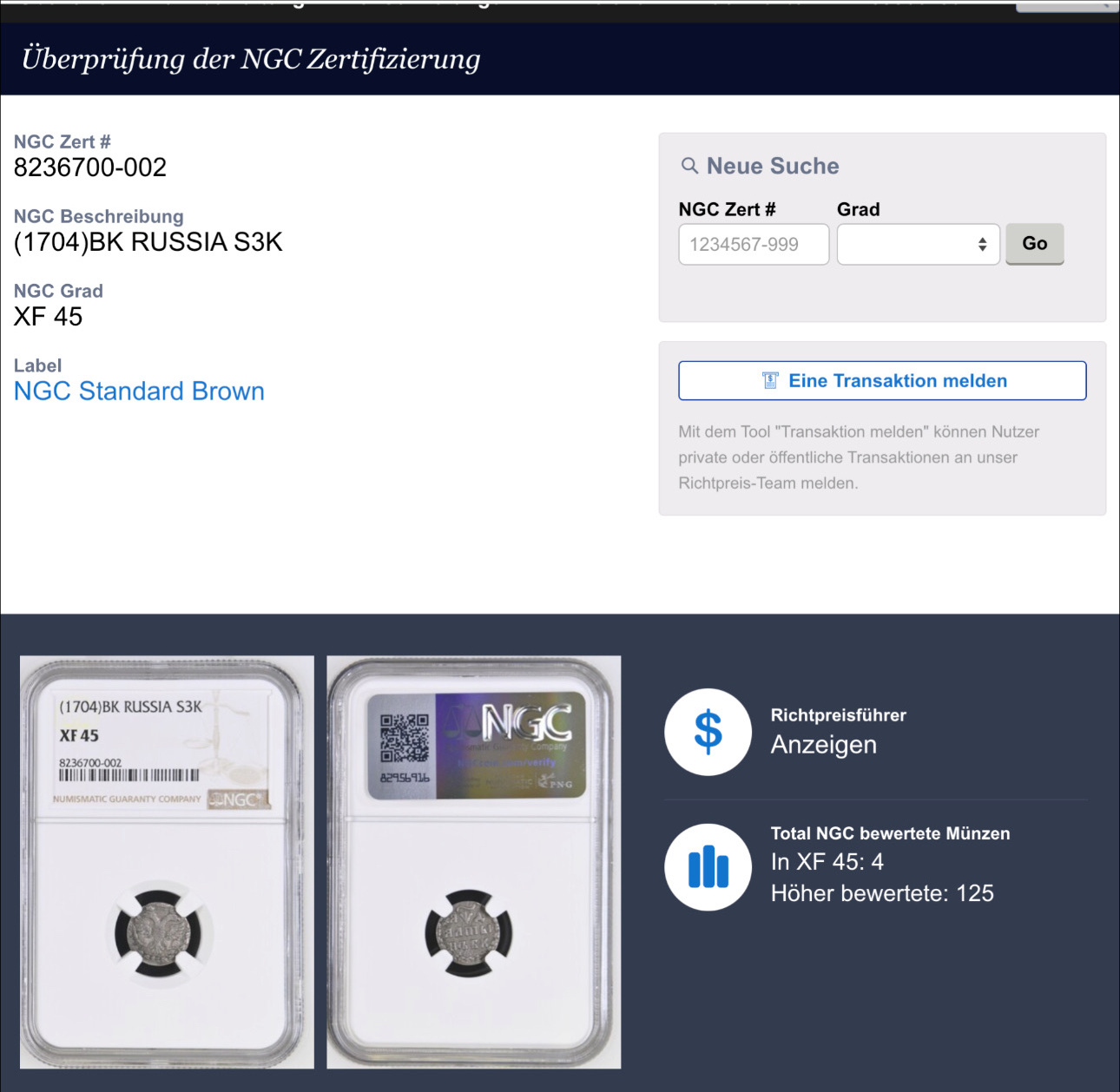Open the NGC Standard Brown label link
This screenshot has width=1120, height=1092.
[139, 391]
